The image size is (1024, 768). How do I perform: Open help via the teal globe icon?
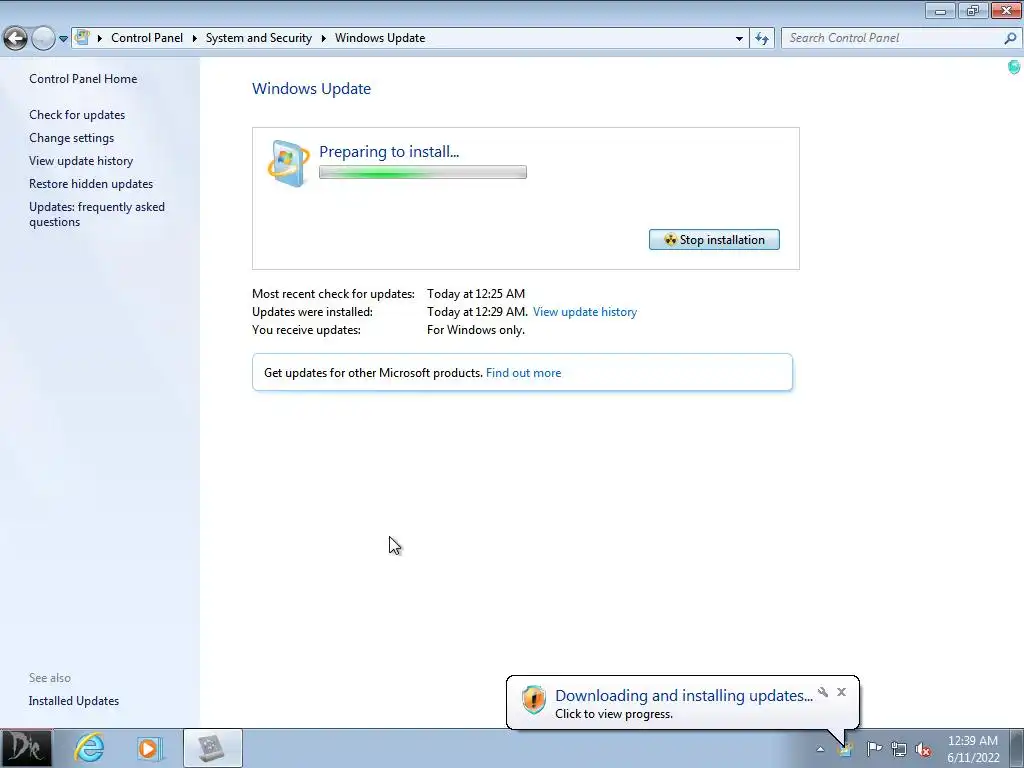click(1014, 67)
